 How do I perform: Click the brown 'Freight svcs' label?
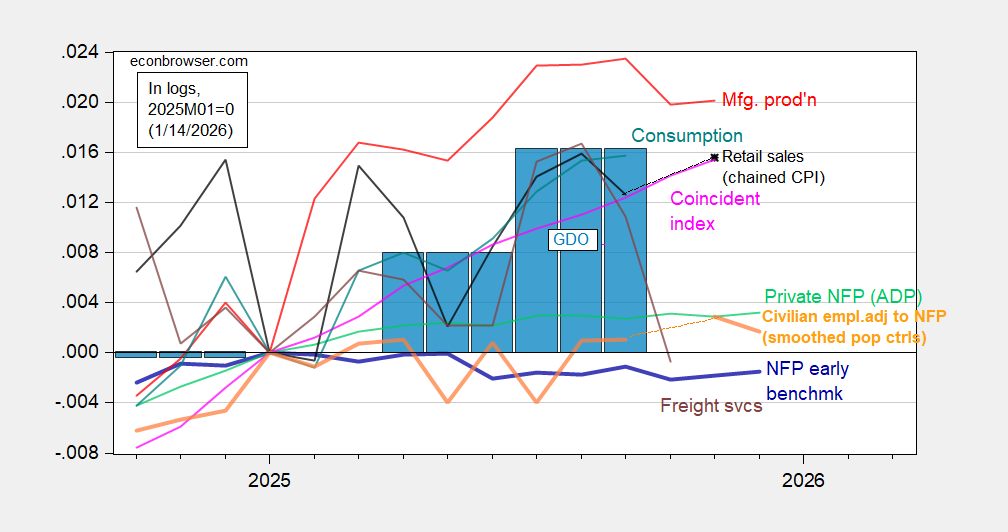coord(711,406)
